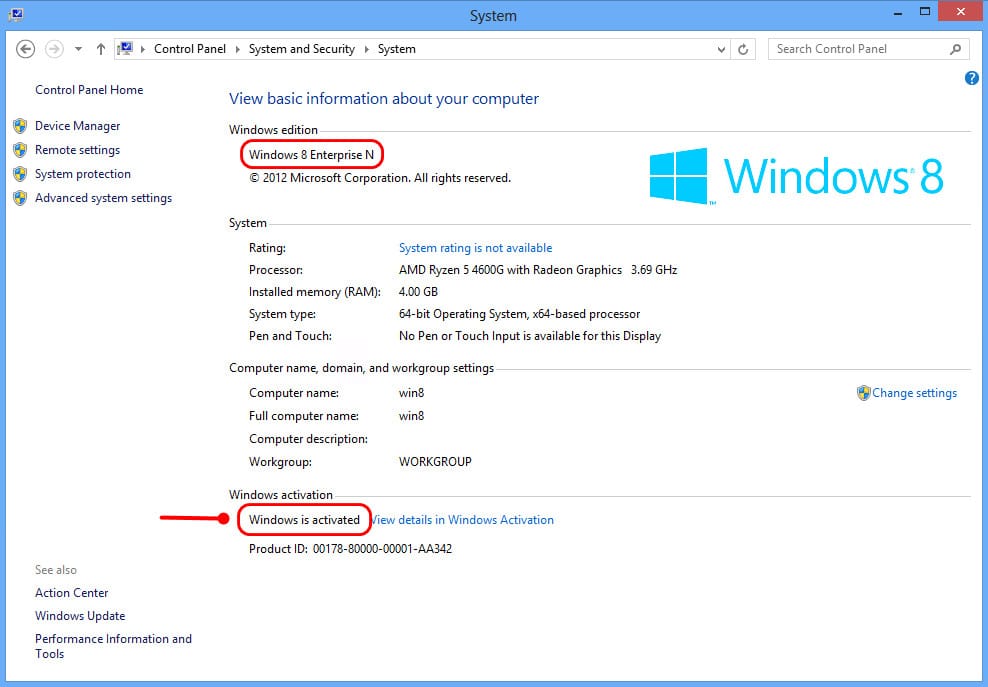
Task: Open System protection link
Action: click(x=83, y=173)
